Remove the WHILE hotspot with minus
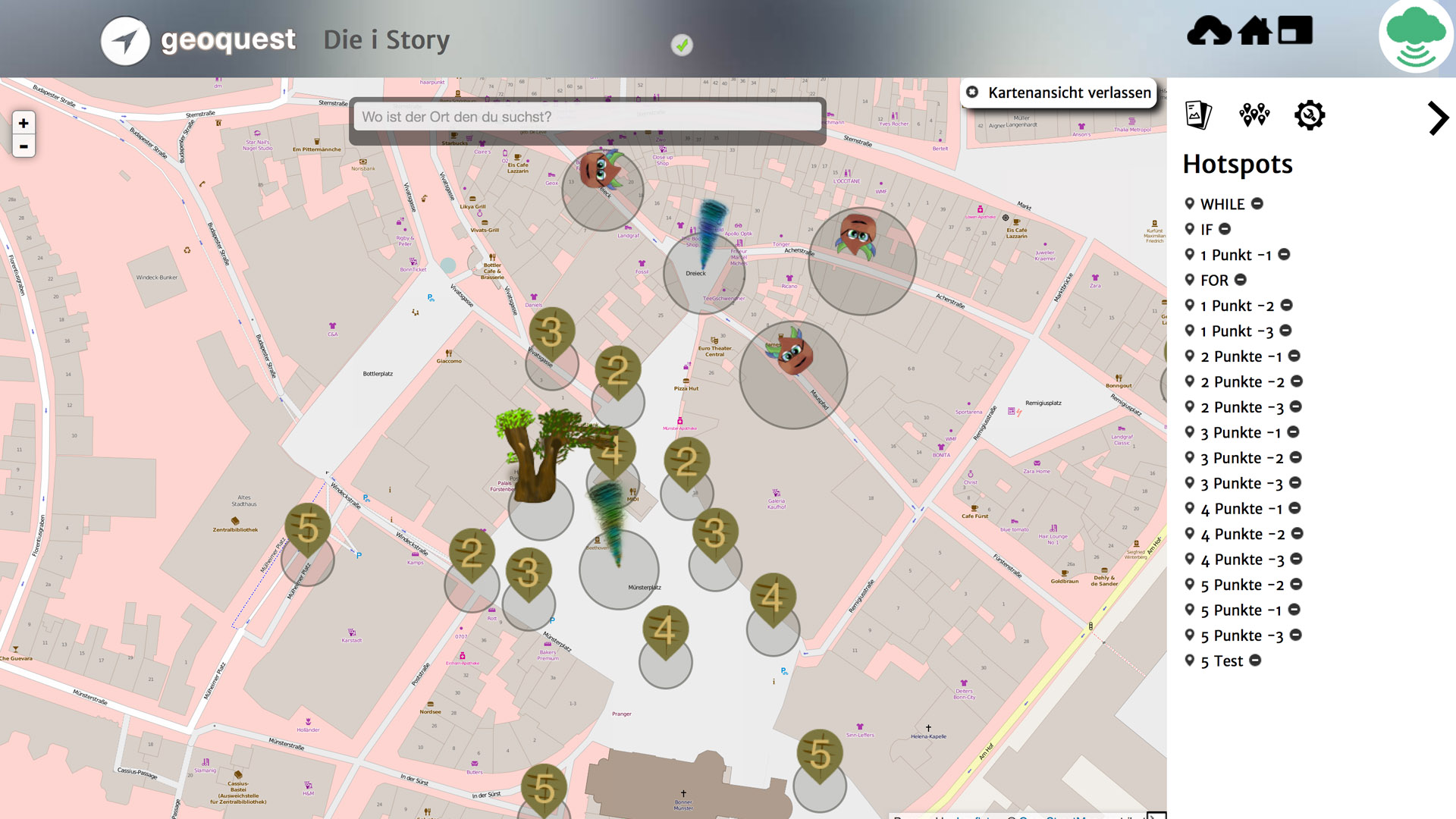This screenshot has width=1456, height=819. [x=1257, y=203]
